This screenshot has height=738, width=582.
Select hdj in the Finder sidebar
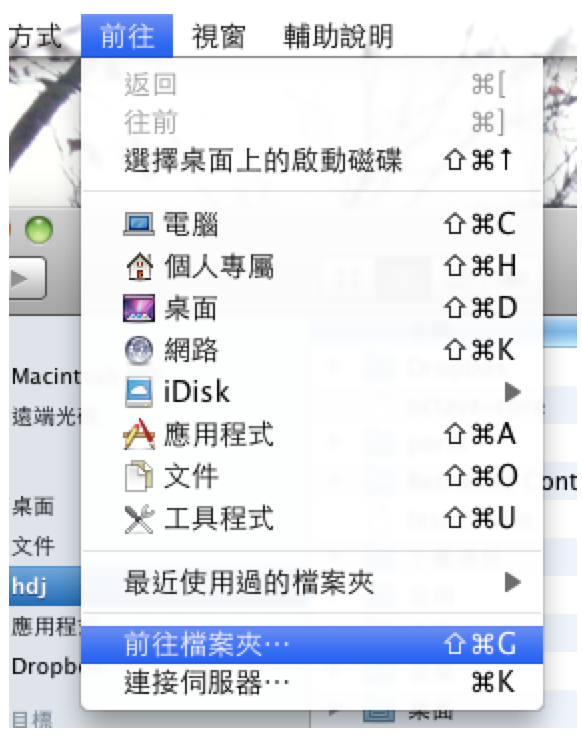[45, 586]
